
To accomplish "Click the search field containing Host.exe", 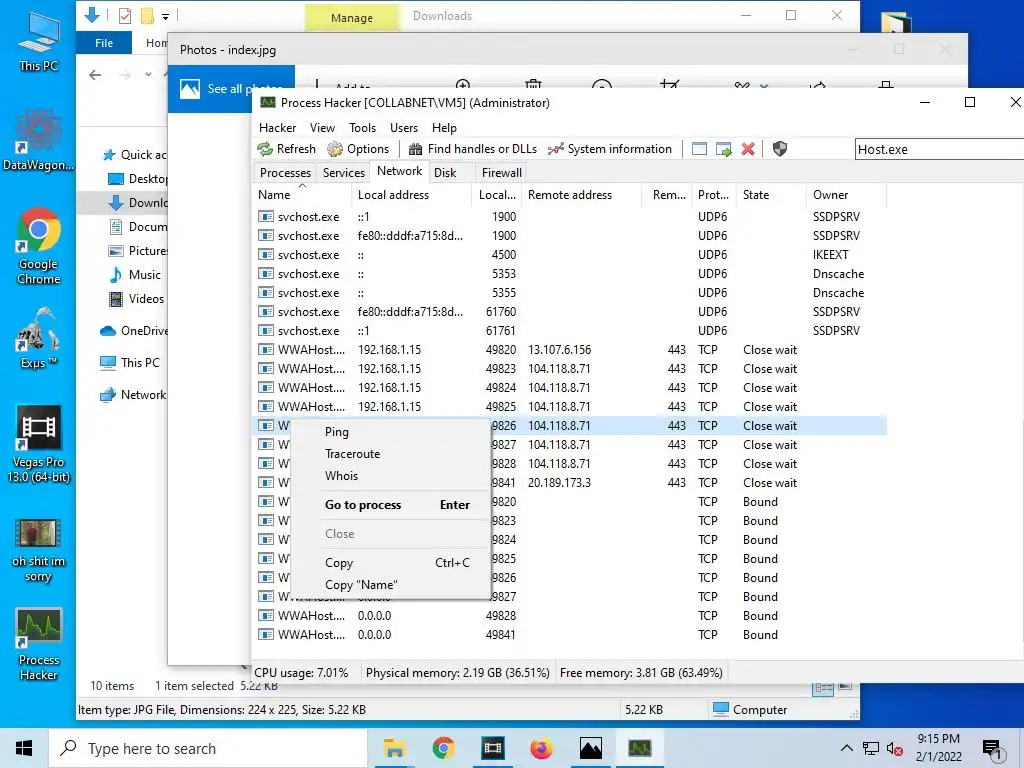I will [939, 149].
